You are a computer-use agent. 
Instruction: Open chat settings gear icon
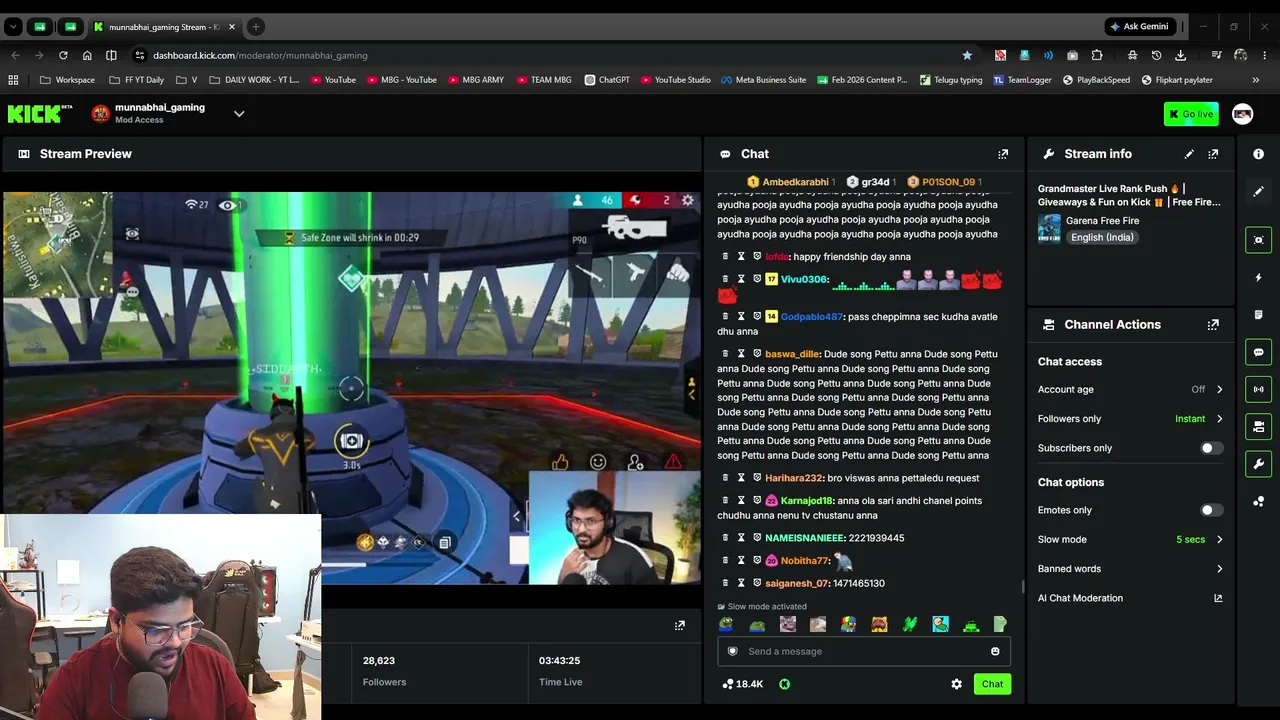[x=957, y=684]
